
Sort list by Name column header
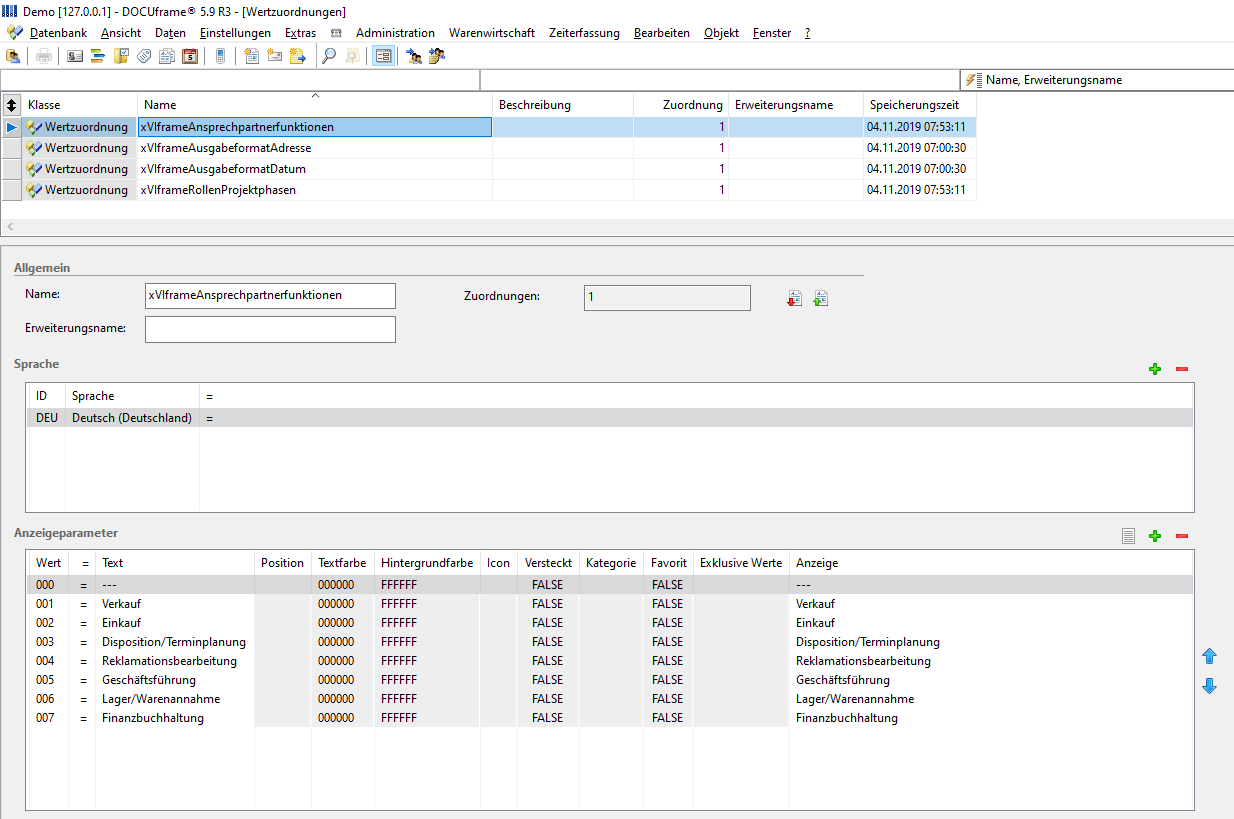point(315,104)
